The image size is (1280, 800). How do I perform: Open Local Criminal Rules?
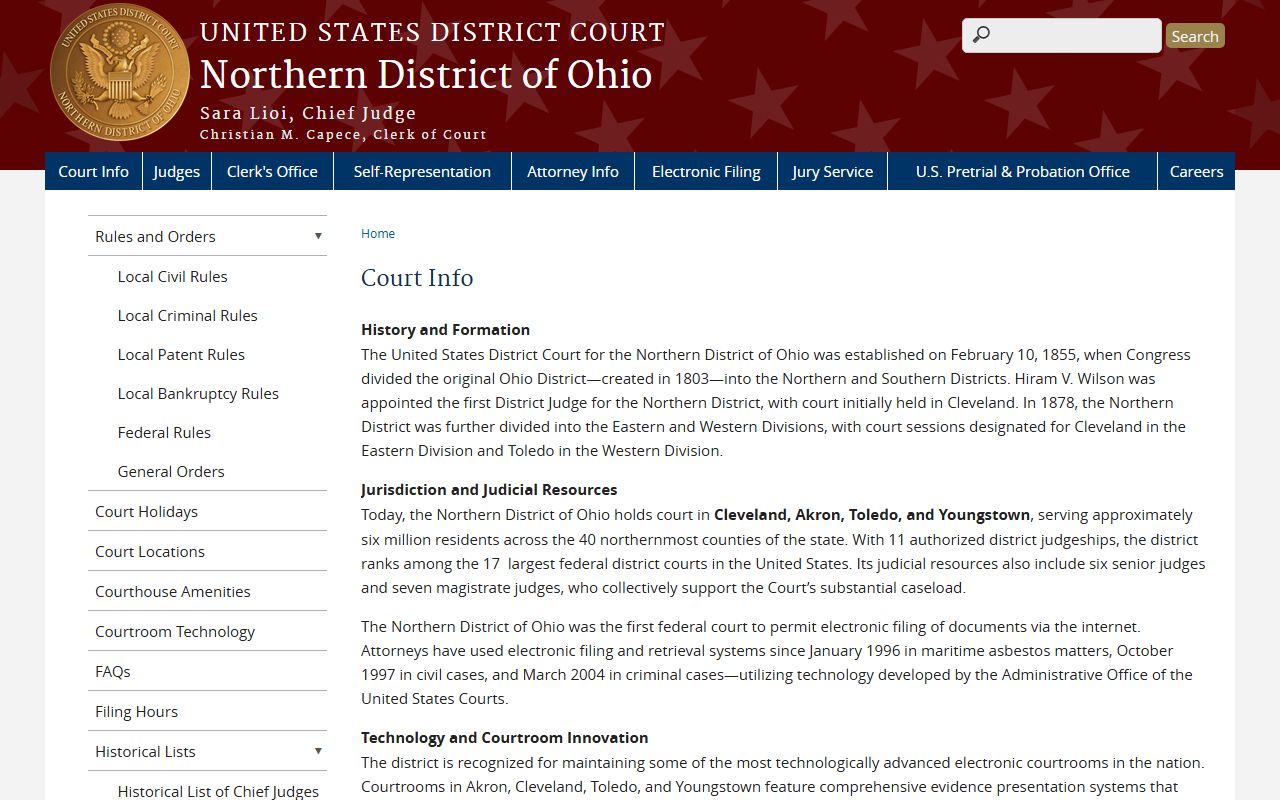click(187, 315)
